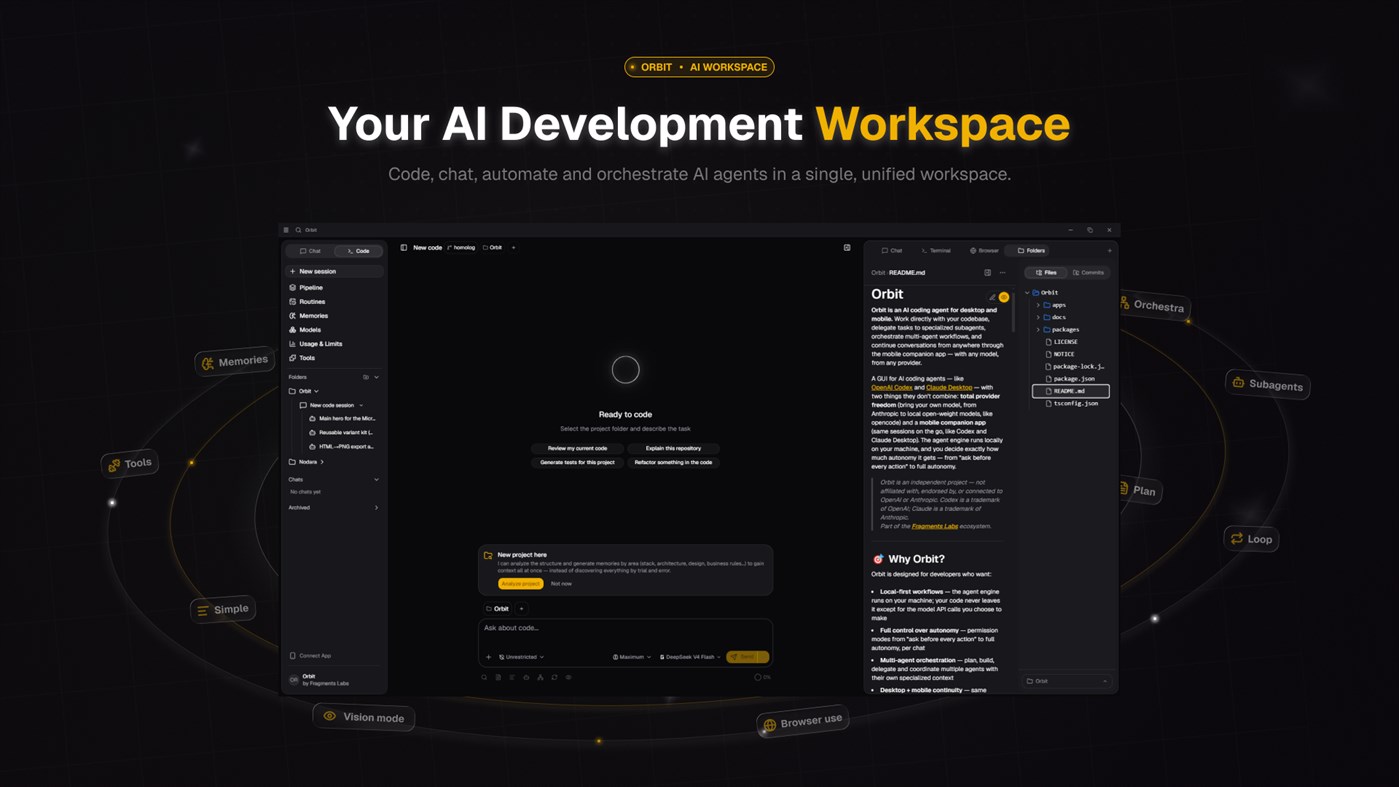Click the square icon in the README header
Viewport: 1399px width, 787px height.
(x=987, y=272)
